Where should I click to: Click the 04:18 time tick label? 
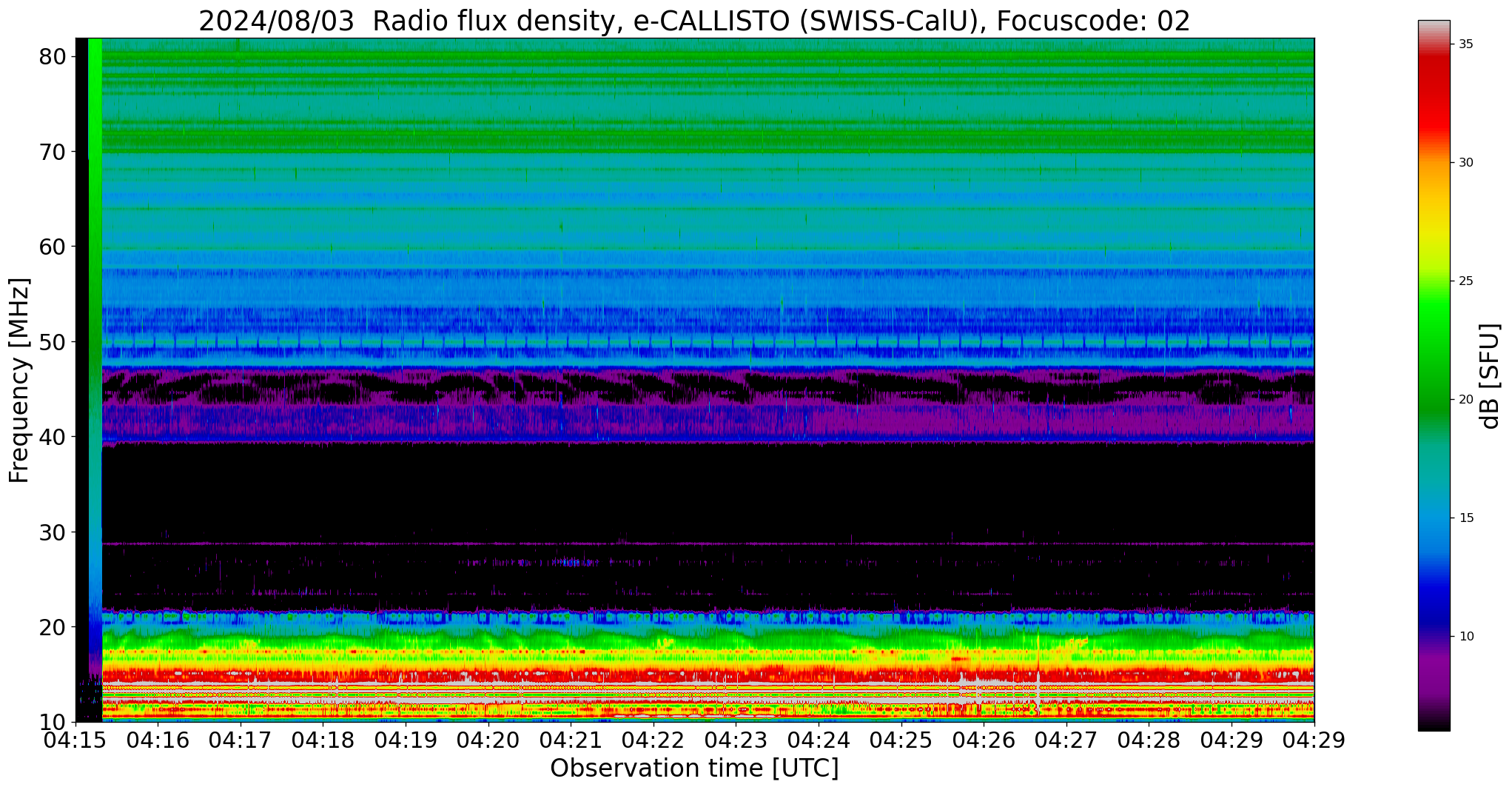pos(323,740)
